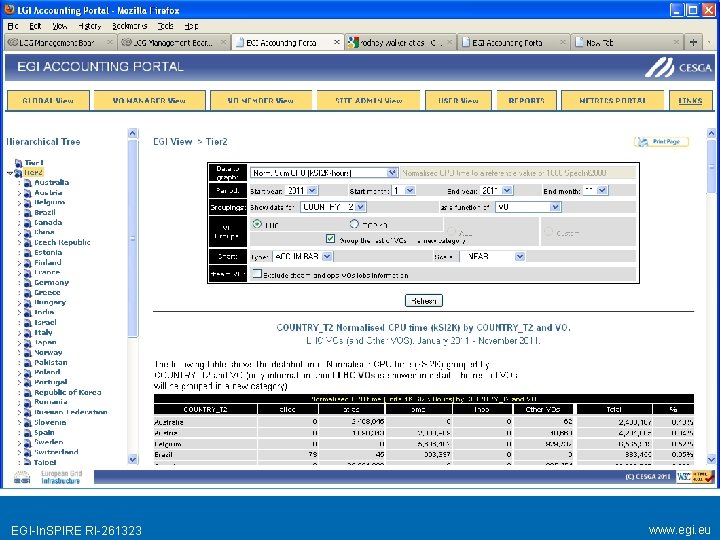
Task: Click the EGI European Grid Infrastructure logo
Action: [x=47, y=477]
